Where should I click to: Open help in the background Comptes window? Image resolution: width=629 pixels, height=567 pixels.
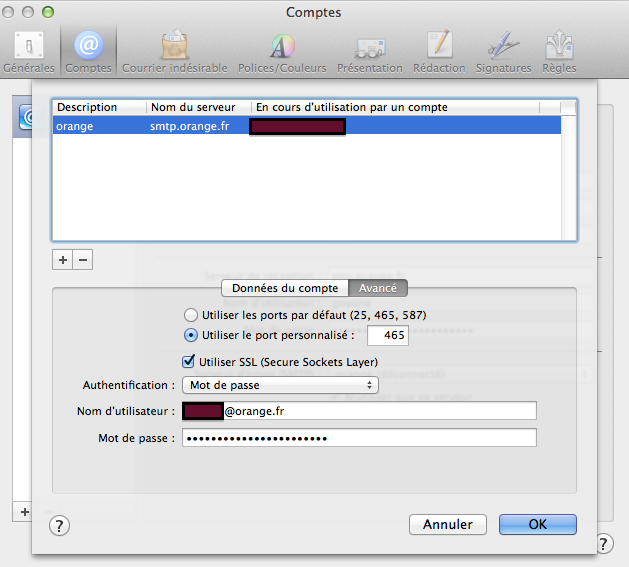605,544
